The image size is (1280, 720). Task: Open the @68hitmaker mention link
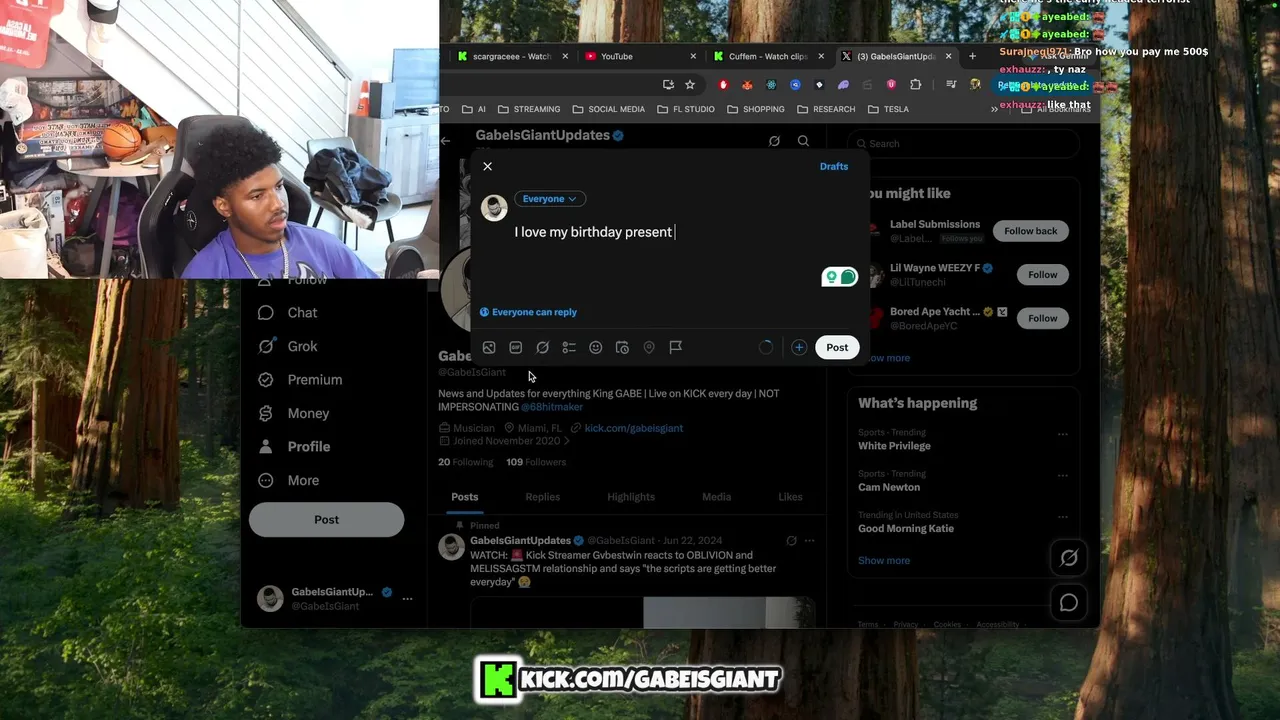(x=552, y=407)
